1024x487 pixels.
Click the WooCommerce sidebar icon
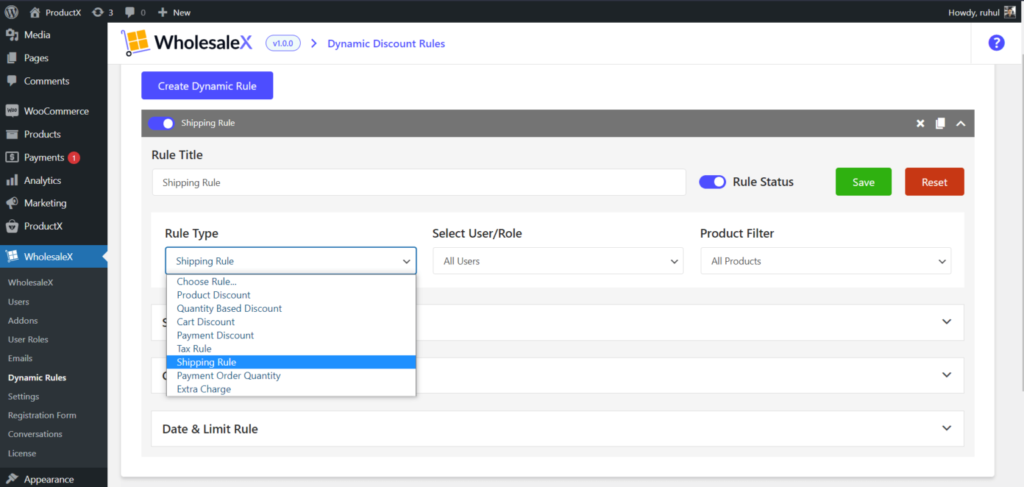coord(12,111)
